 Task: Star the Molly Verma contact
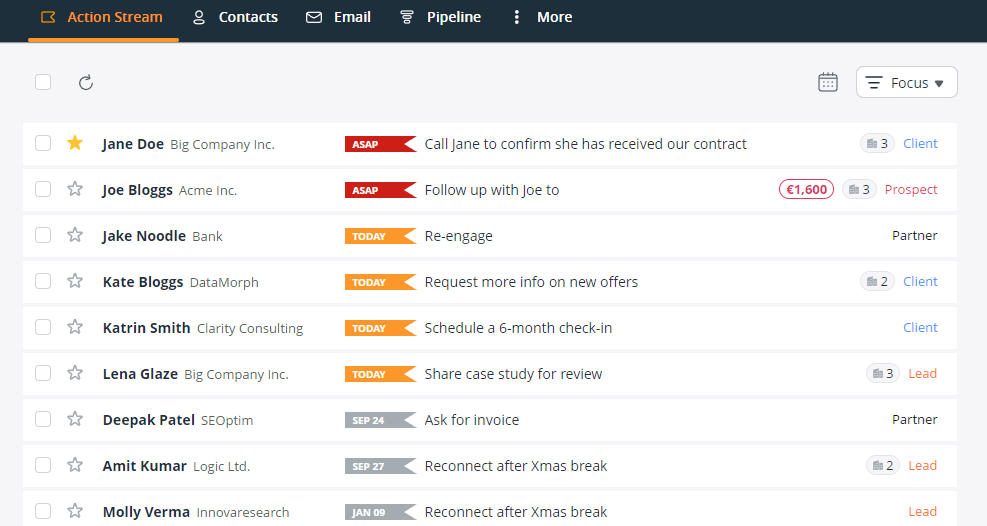75,510
